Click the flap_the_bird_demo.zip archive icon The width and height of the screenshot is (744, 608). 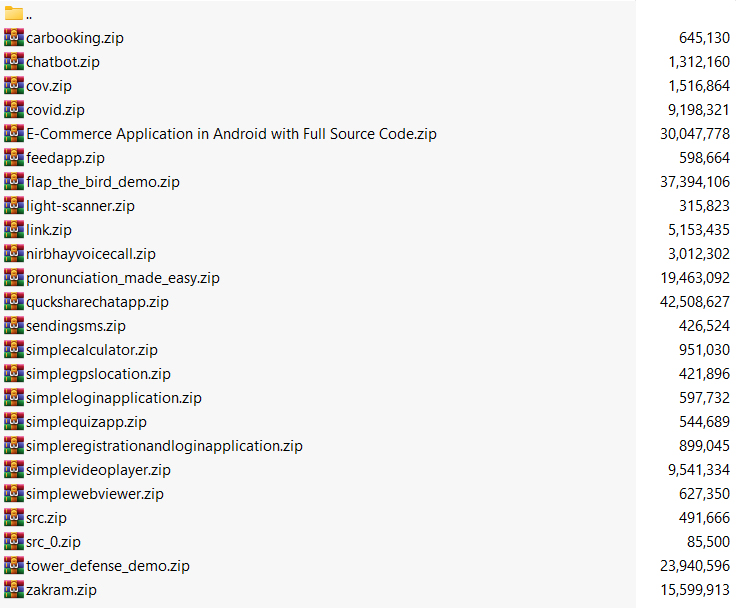pyautogui.click(x=14, y=182)
